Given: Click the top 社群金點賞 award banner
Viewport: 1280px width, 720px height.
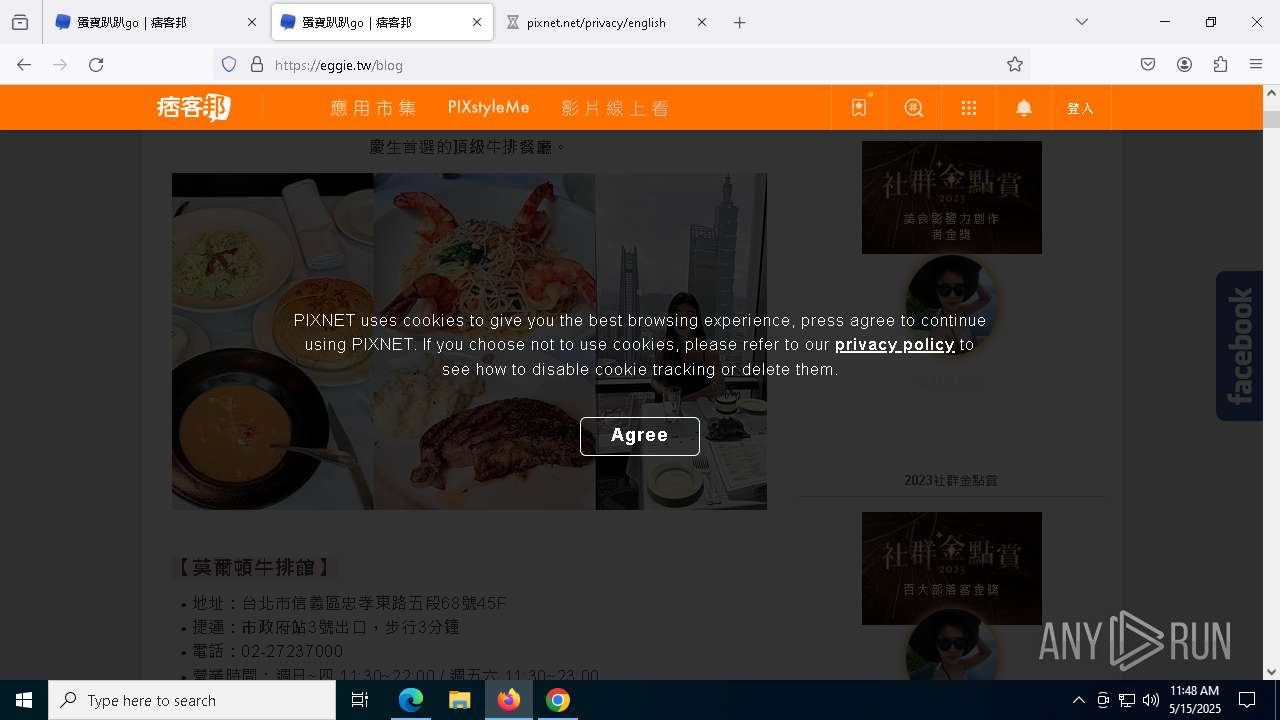Looking at the screenshot, I should coord(952,197).
